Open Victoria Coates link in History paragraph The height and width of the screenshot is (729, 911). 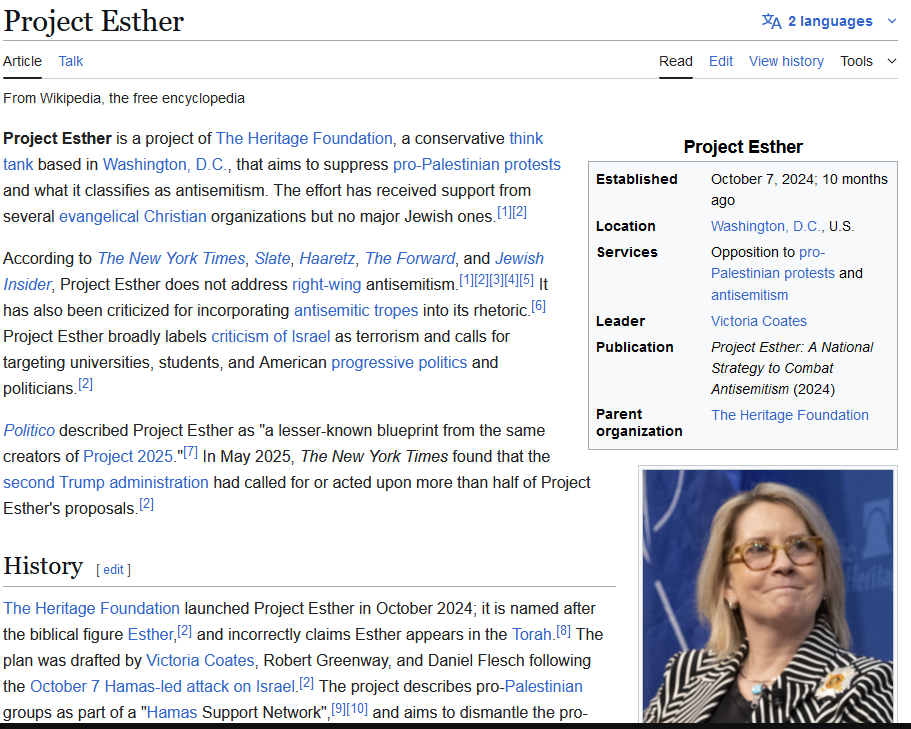[200, 661]
